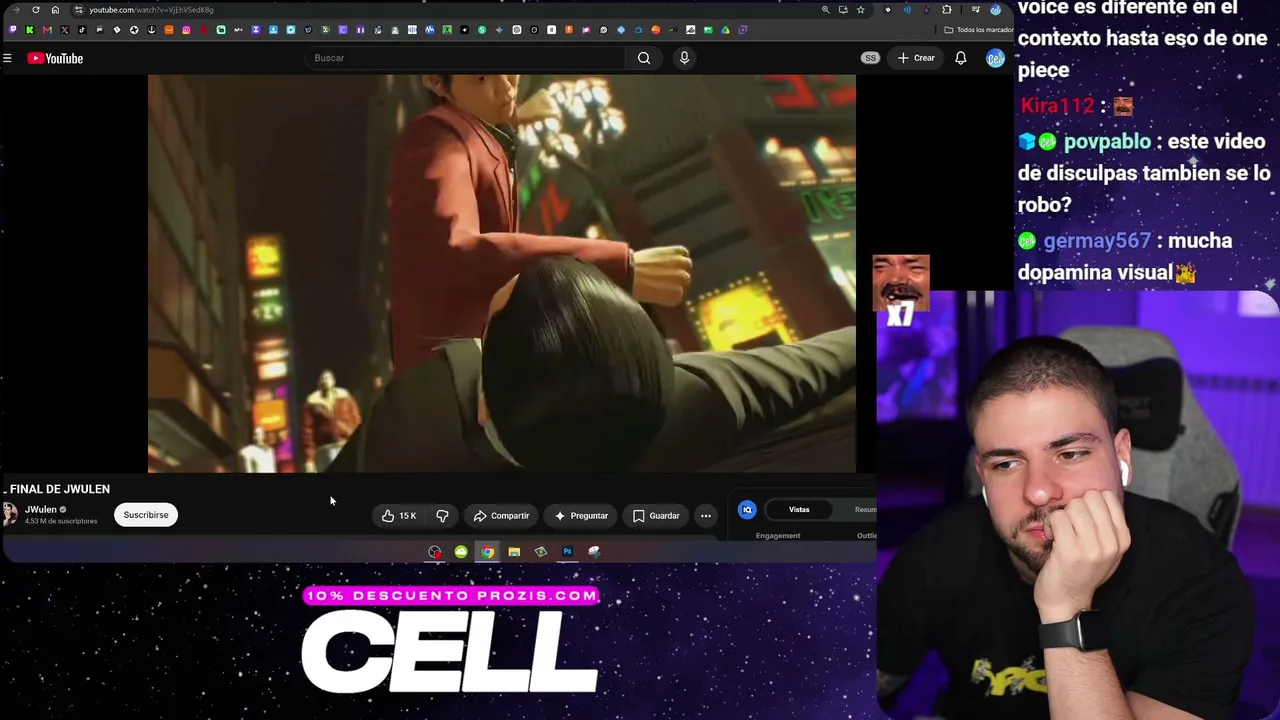This screenshot has width=1280, height=720.
Task: Click the video title 'FINAL DE JWULEN'
Action: tap(60, 489)
